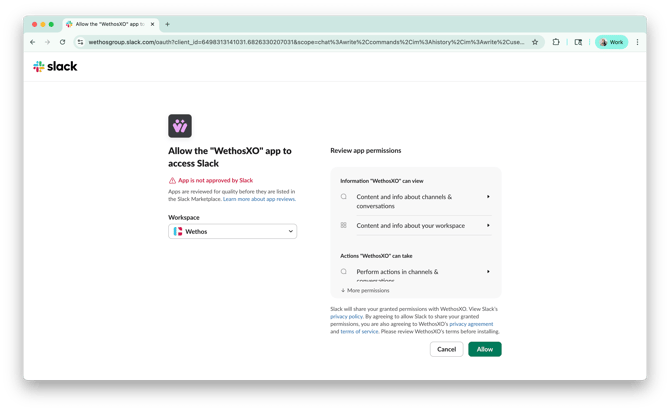Open a new tab with the plus button

click(168, 24)
